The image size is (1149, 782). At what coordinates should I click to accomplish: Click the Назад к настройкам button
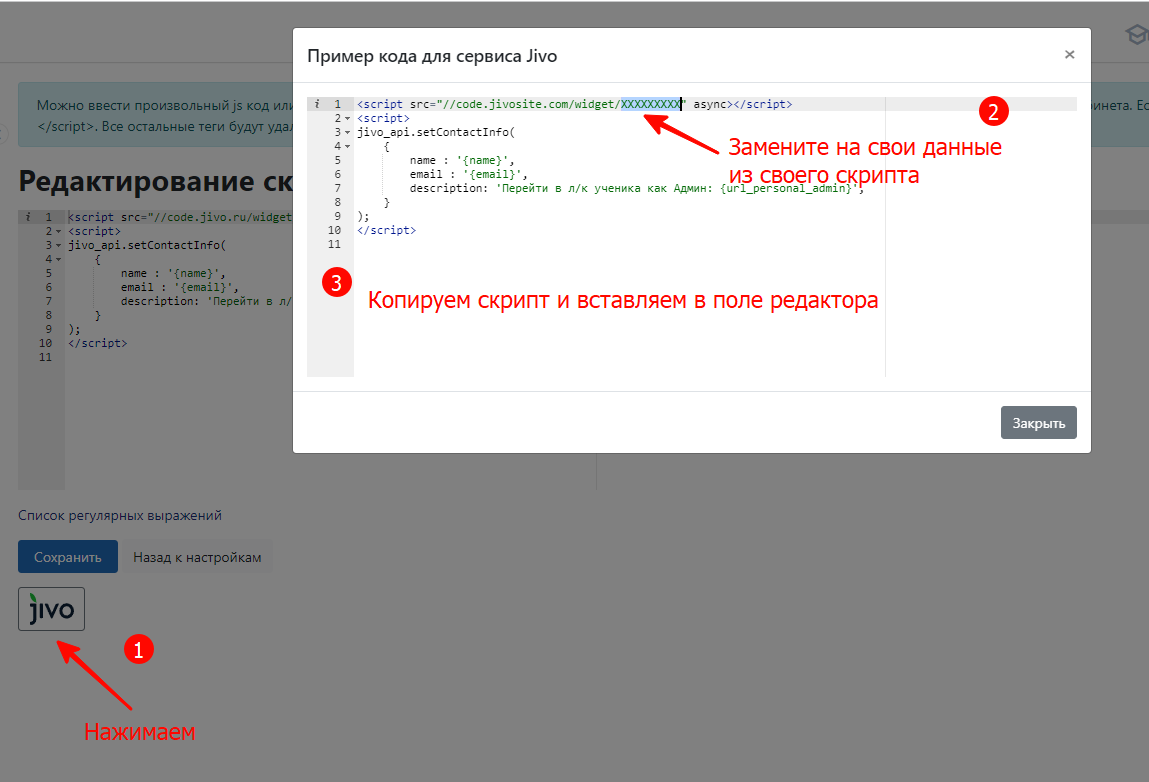196,557
